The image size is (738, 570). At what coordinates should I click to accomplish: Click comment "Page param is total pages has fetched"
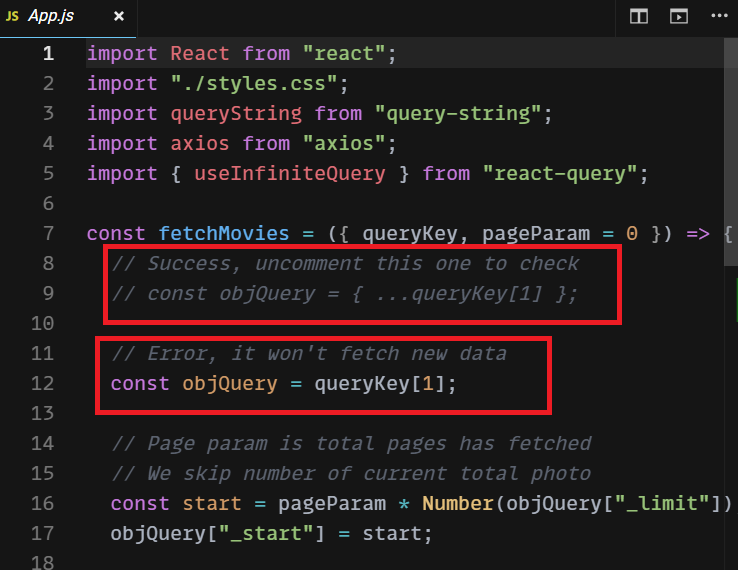coord(351,444)
